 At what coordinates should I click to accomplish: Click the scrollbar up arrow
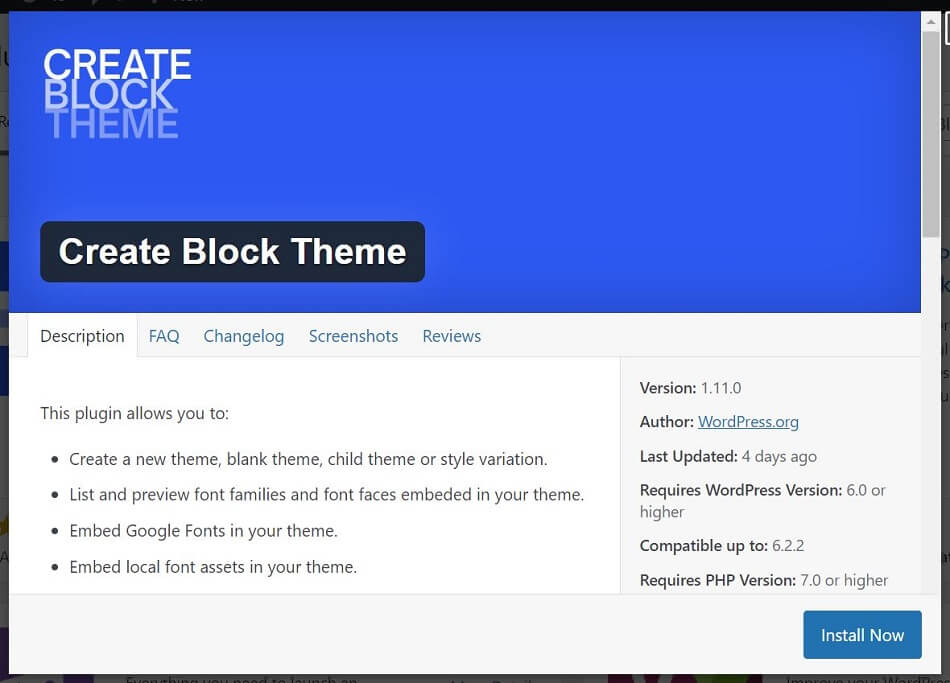[x=931, y=22]
